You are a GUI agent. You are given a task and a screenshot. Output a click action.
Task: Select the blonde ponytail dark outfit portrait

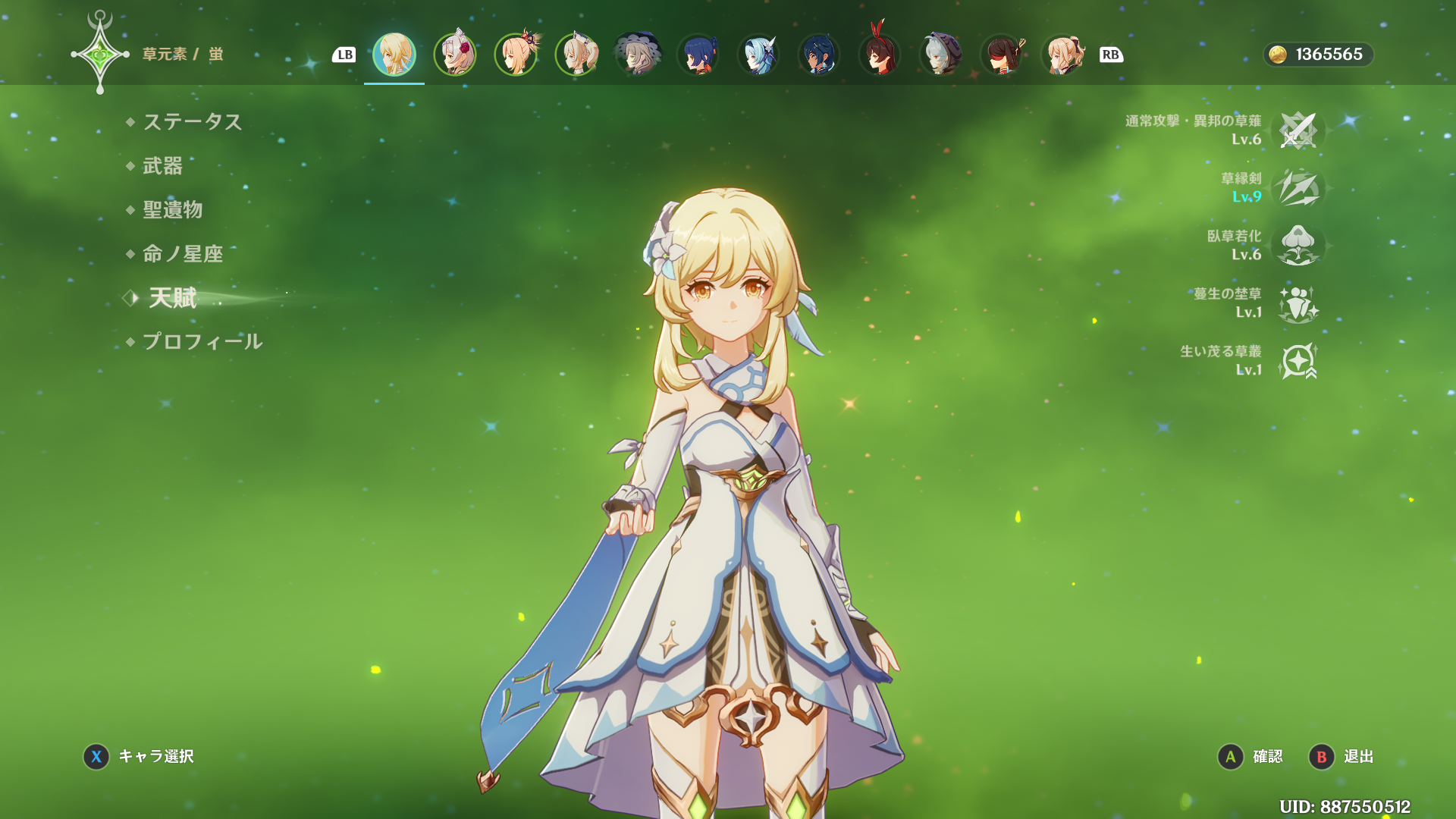1063,55
